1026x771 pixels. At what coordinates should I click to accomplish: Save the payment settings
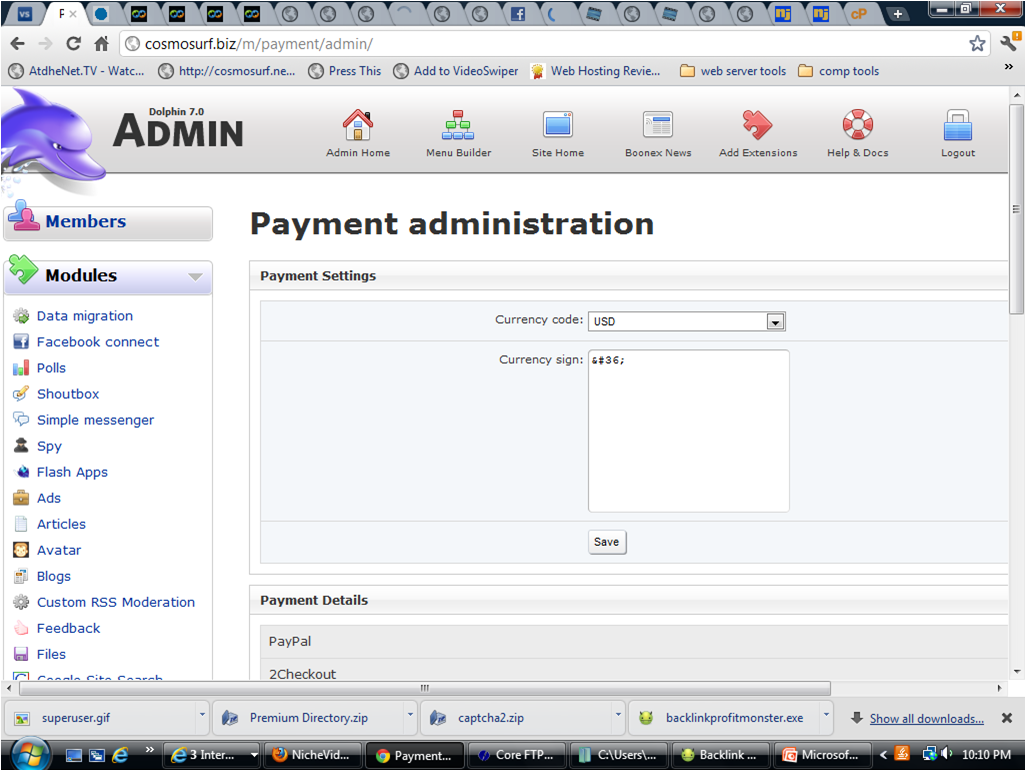coord(606,542)
